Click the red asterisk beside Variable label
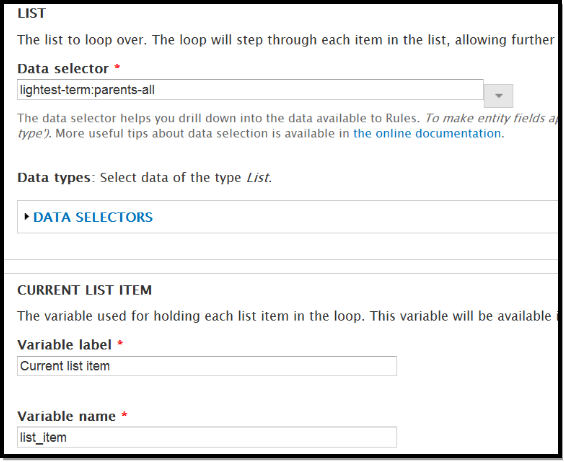564x462 pixels. pos(120,343)
